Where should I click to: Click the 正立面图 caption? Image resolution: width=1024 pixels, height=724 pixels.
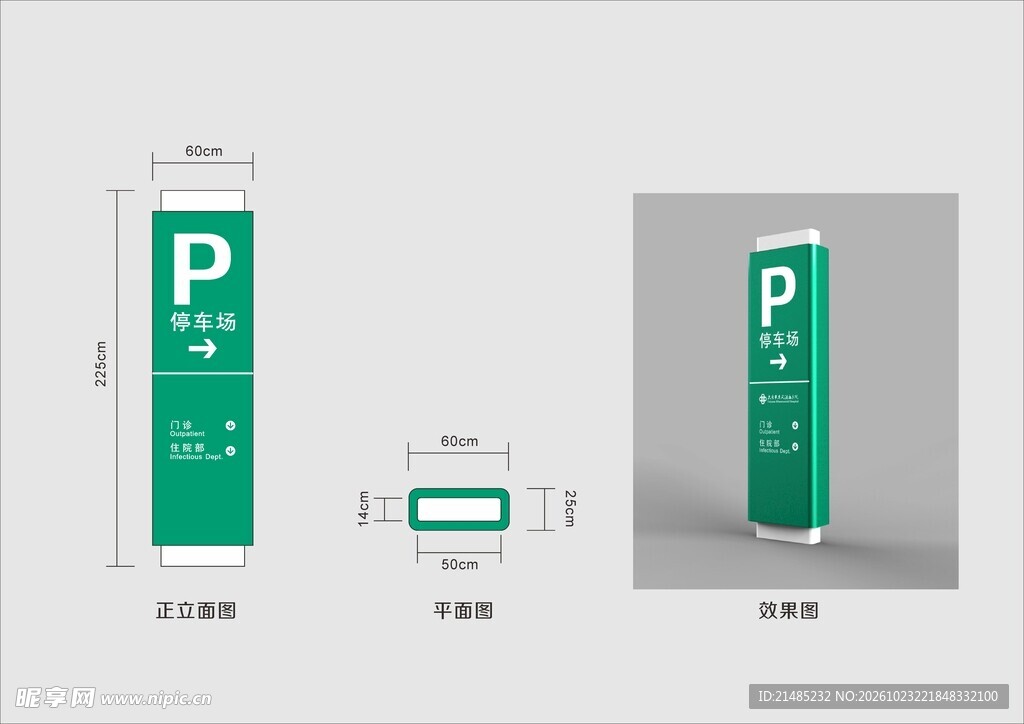[x=196, y=610]
